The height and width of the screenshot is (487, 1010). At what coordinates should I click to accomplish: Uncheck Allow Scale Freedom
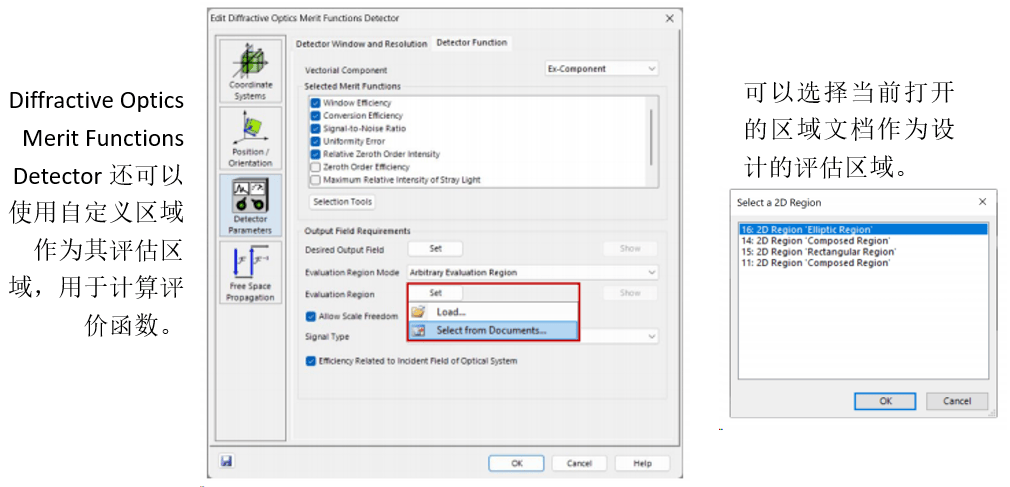coord(311,316)
